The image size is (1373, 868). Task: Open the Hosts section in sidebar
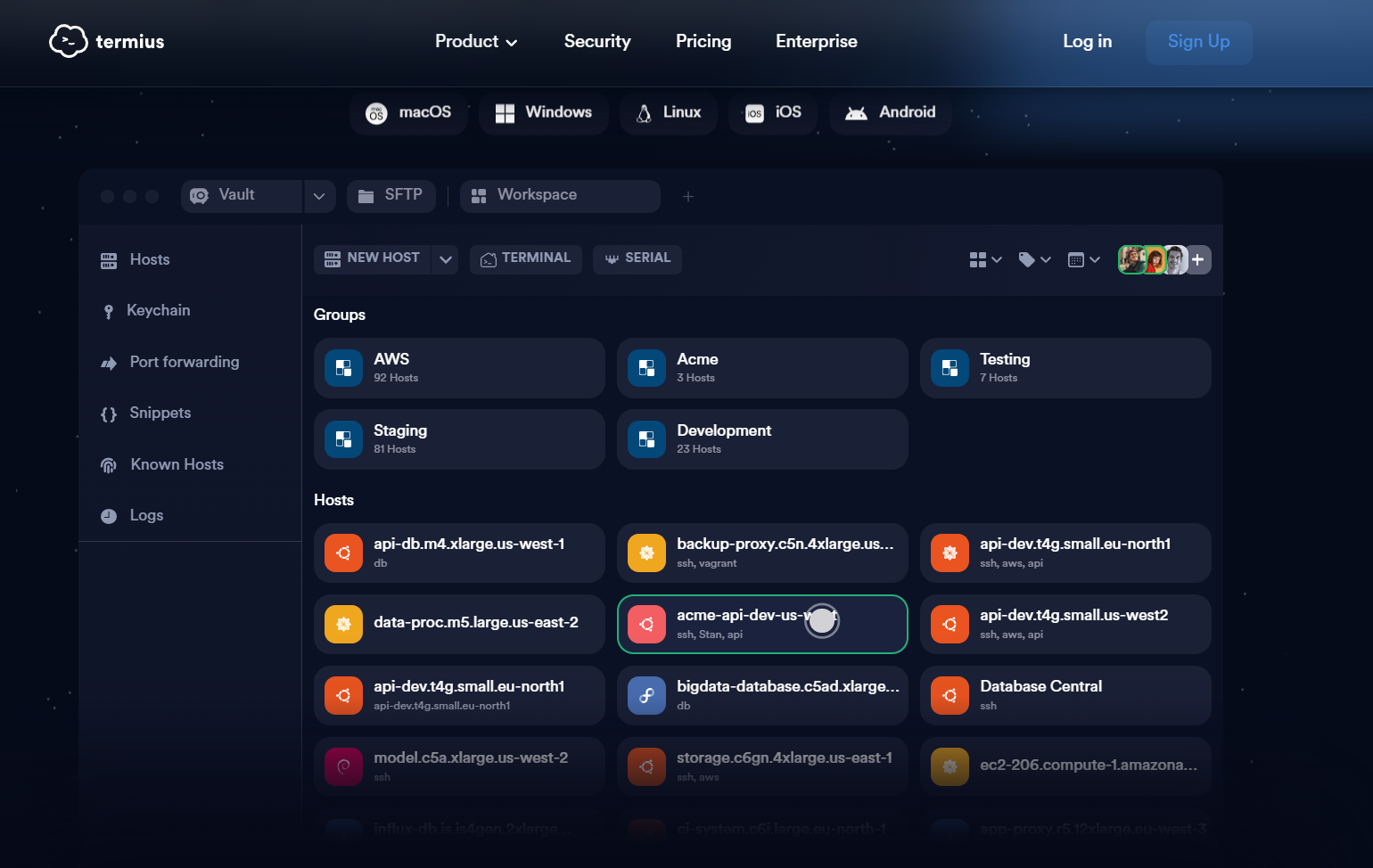tap(136, 259)
